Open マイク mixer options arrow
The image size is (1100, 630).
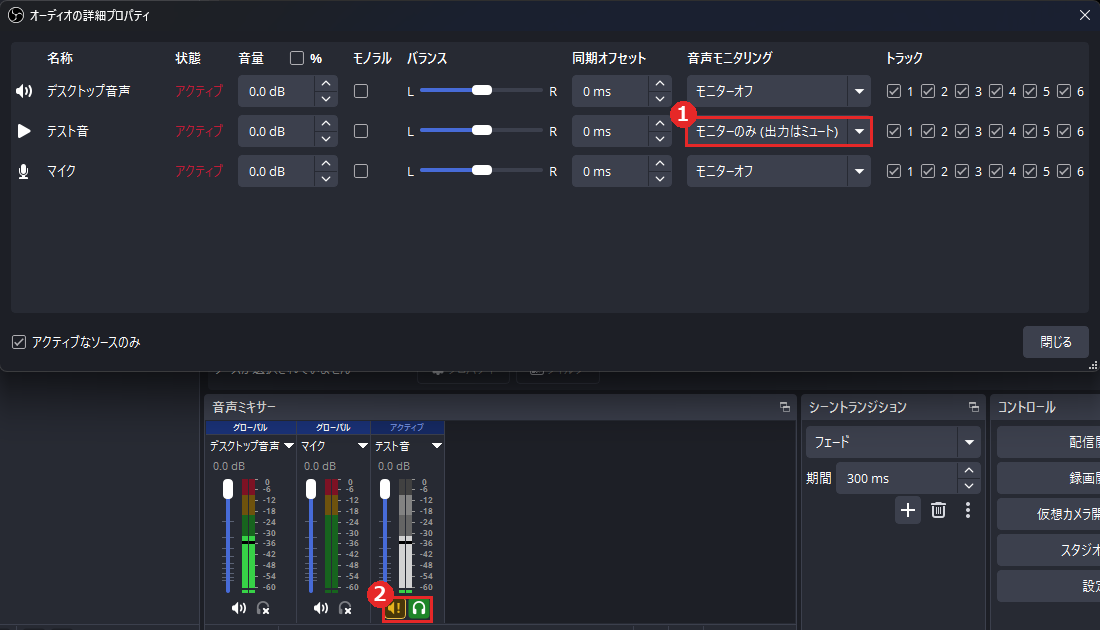[363, 445]
